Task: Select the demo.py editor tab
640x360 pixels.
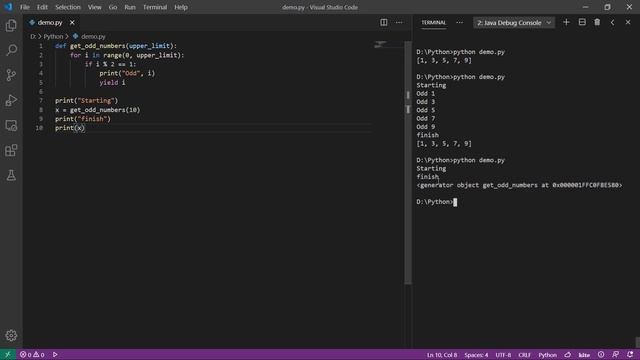Action: [50, 22]
